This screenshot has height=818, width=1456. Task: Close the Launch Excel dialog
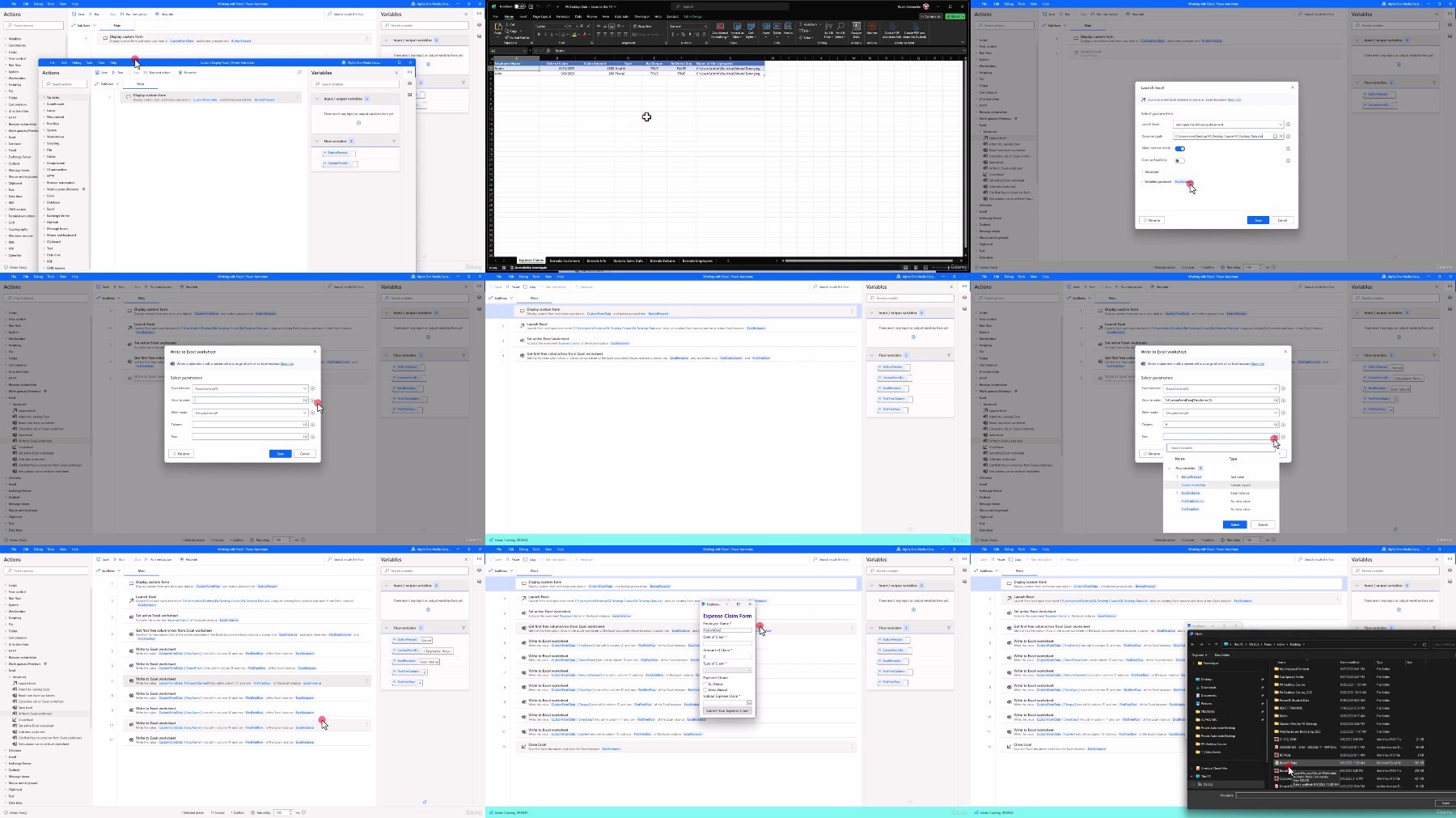1293,87
